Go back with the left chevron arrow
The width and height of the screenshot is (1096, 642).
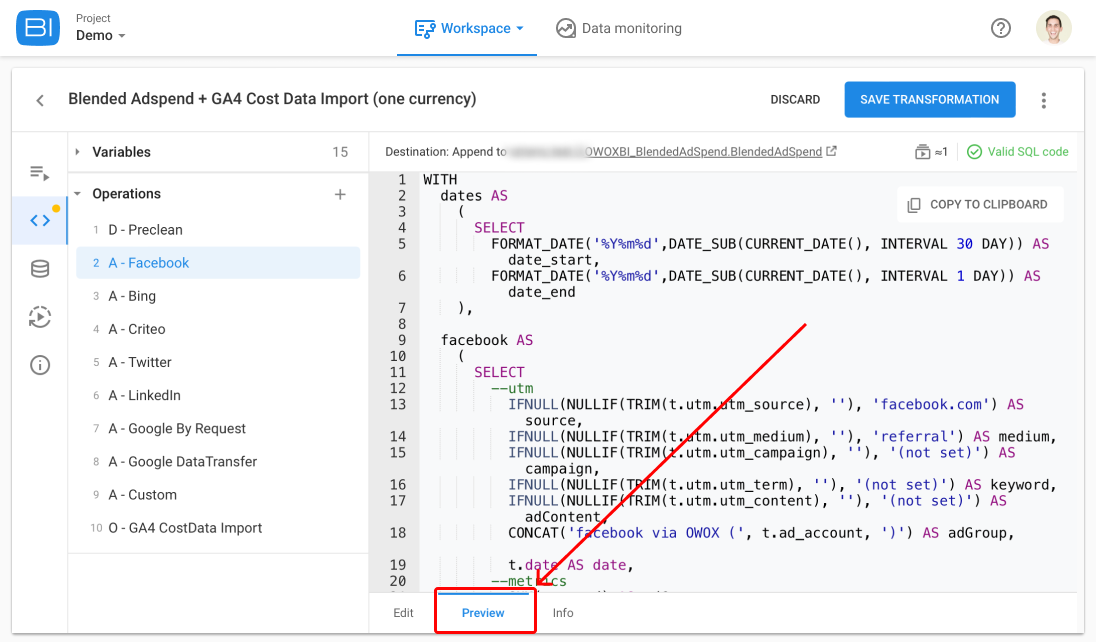point(40,101)
